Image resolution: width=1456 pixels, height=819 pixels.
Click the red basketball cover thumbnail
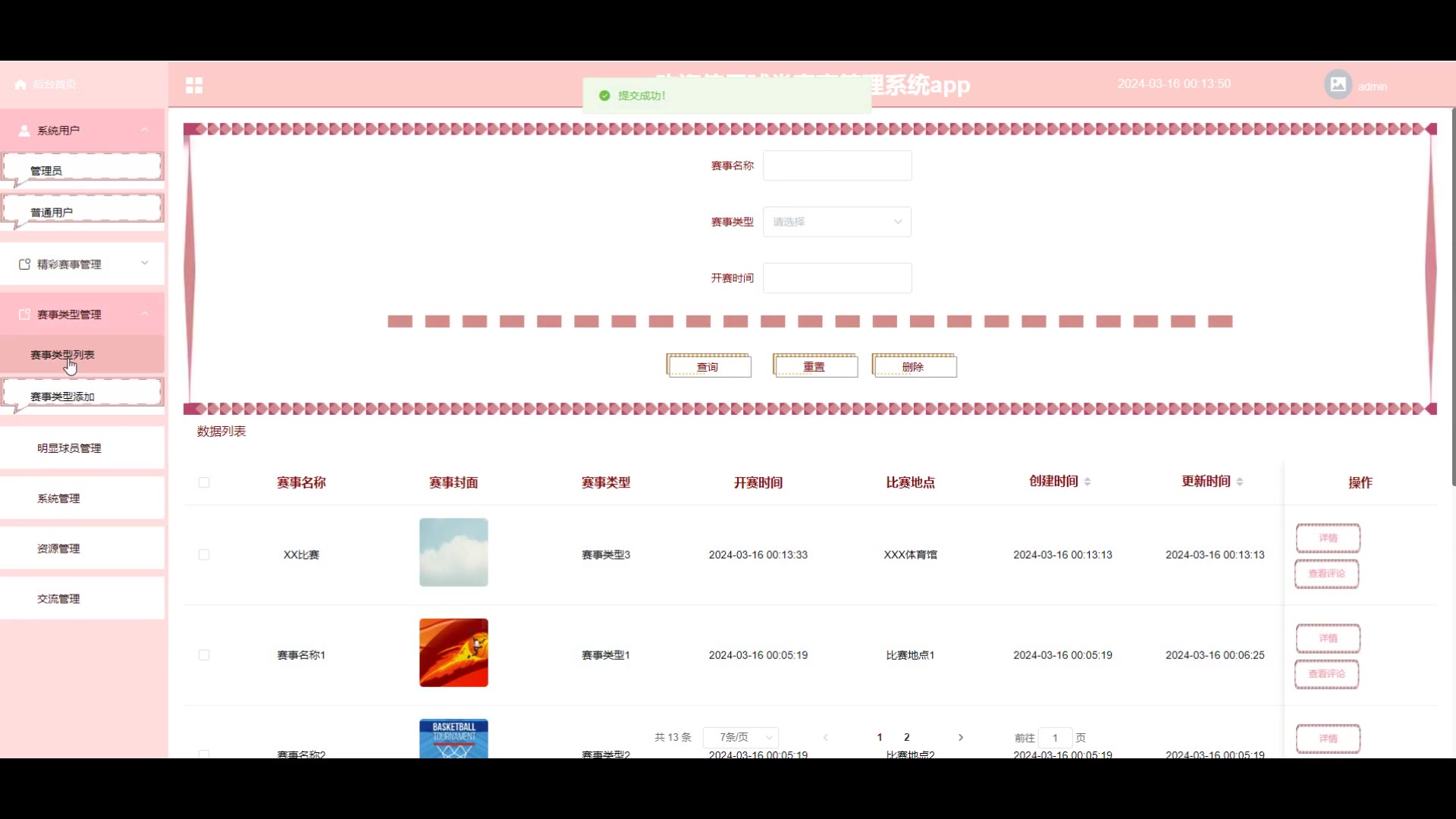453,652
